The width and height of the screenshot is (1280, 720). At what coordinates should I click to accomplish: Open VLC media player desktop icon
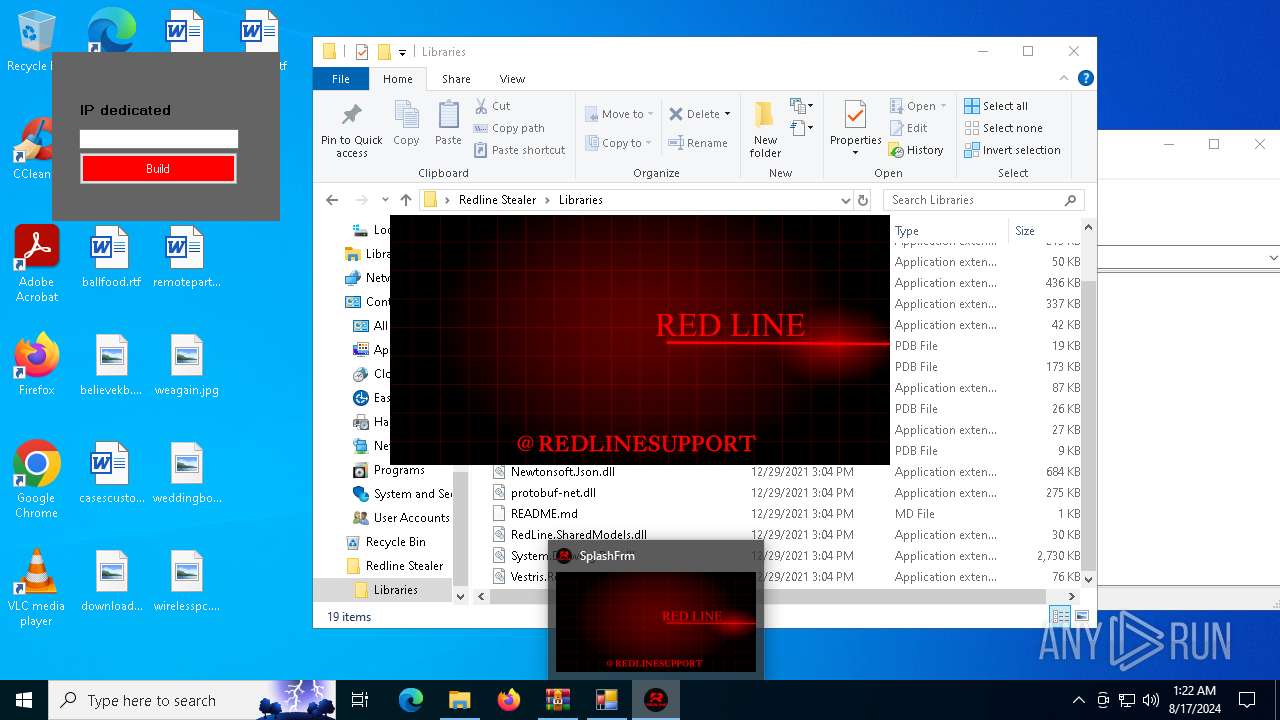coord(37,588)
